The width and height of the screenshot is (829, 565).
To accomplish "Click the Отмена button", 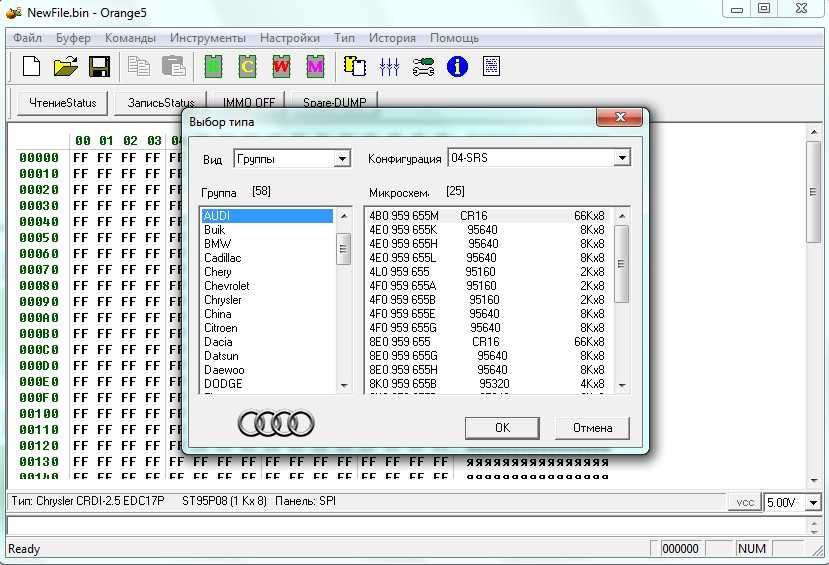I will click(x=592, y=428).
